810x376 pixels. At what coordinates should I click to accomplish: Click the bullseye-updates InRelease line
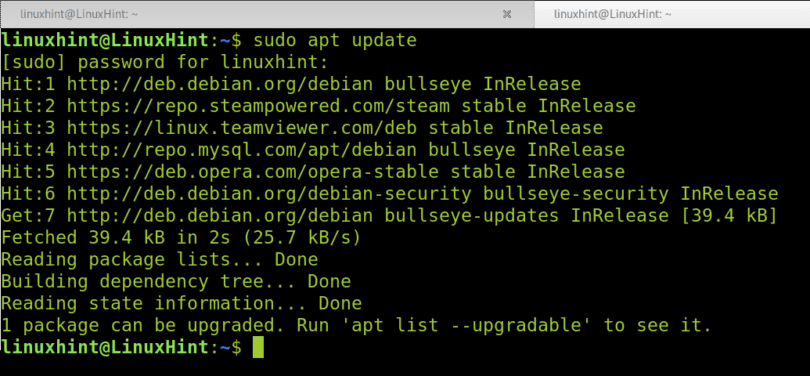[390, 215]
